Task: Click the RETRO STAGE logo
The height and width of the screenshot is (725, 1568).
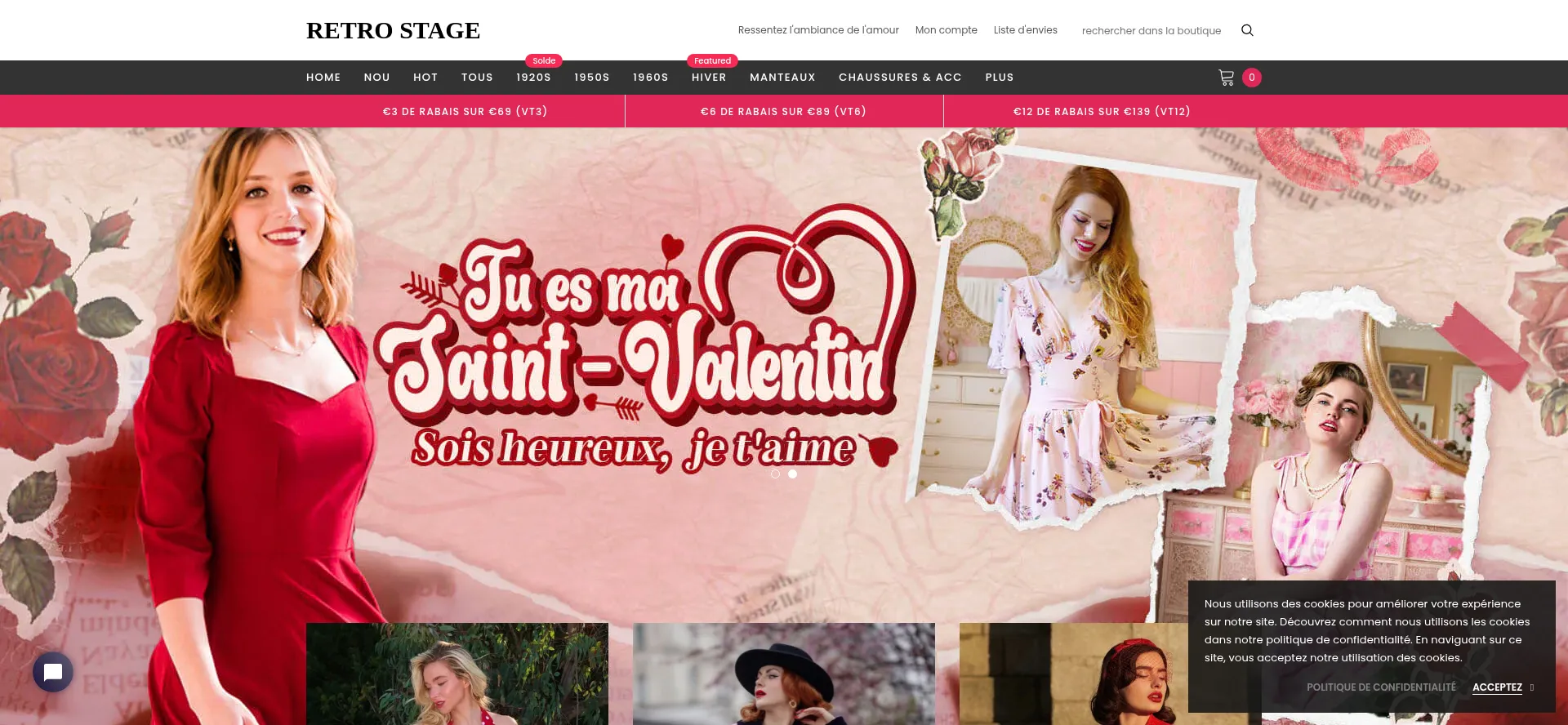Action: click(x=393, y=30)
